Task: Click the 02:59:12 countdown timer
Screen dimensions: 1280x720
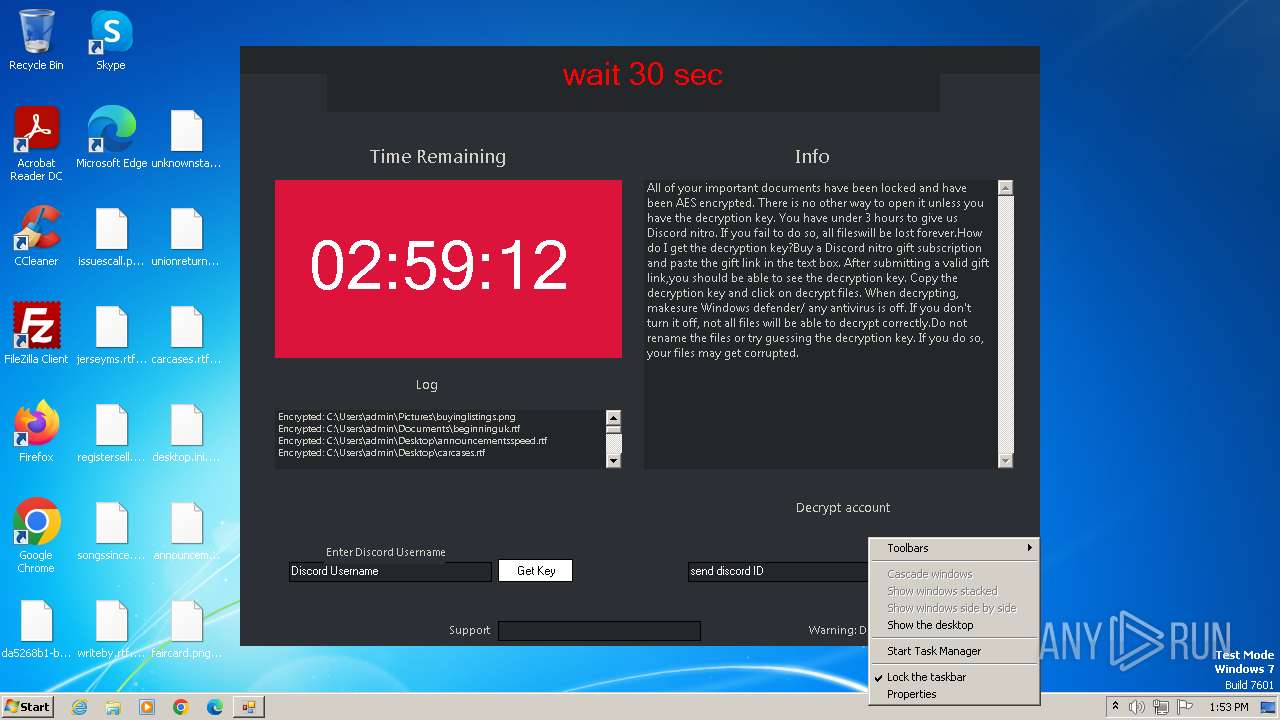Action: [448, 268]
